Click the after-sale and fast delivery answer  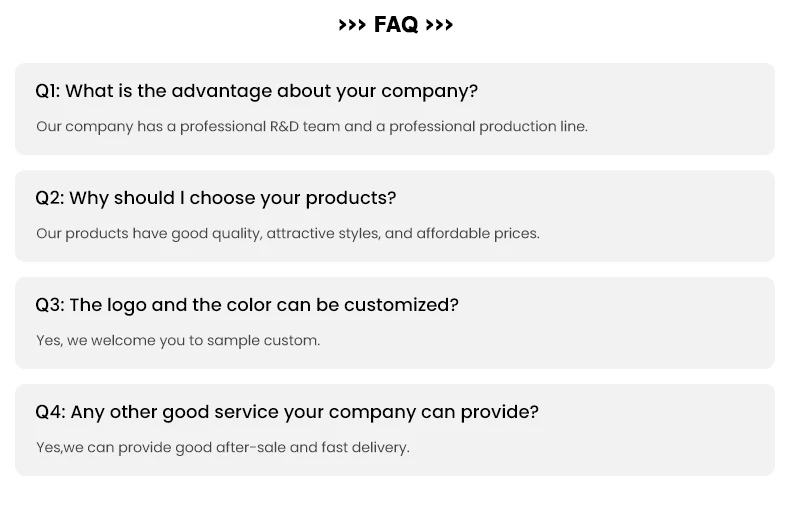pyautogui.click(x=222, y=448)
